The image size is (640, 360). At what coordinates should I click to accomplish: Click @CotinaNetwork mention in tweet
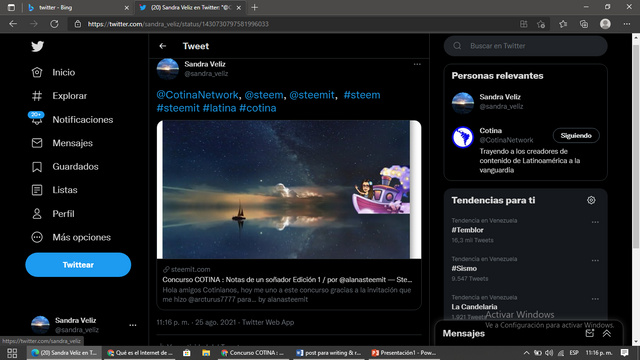[x=198, y=95]
